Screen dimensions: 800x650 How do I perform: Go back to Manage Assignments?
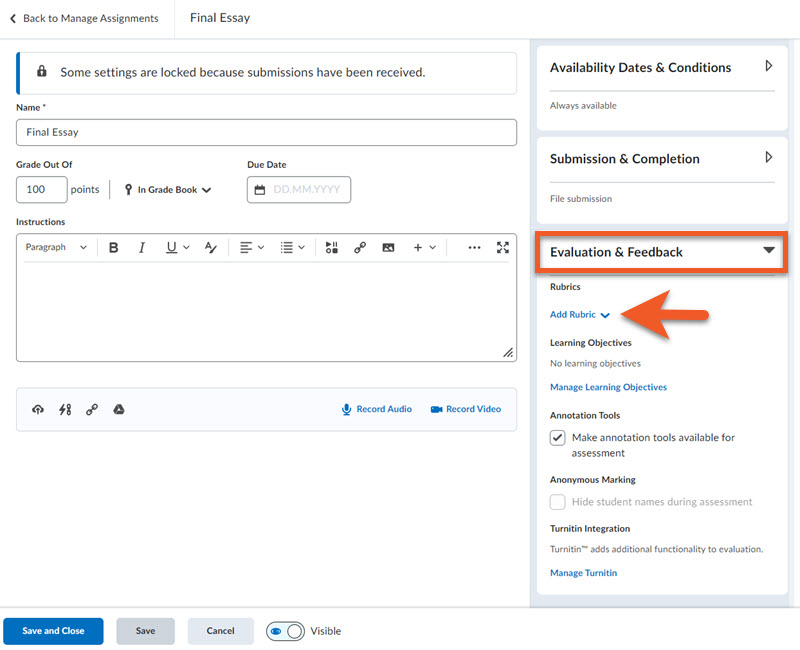coord(84,18)
